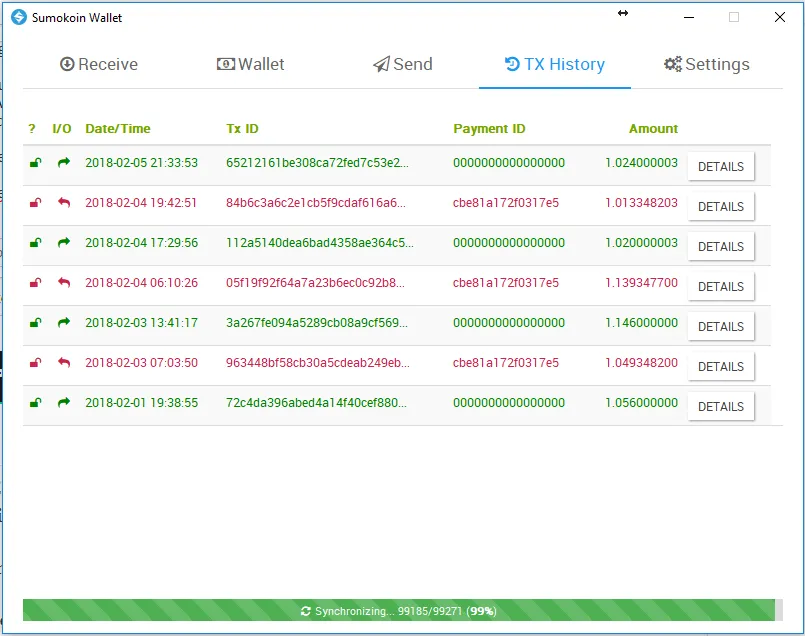The width and height of the screenshot is (805, 636).
Task: Click the Date/Time column header
Action: point(118,129)
